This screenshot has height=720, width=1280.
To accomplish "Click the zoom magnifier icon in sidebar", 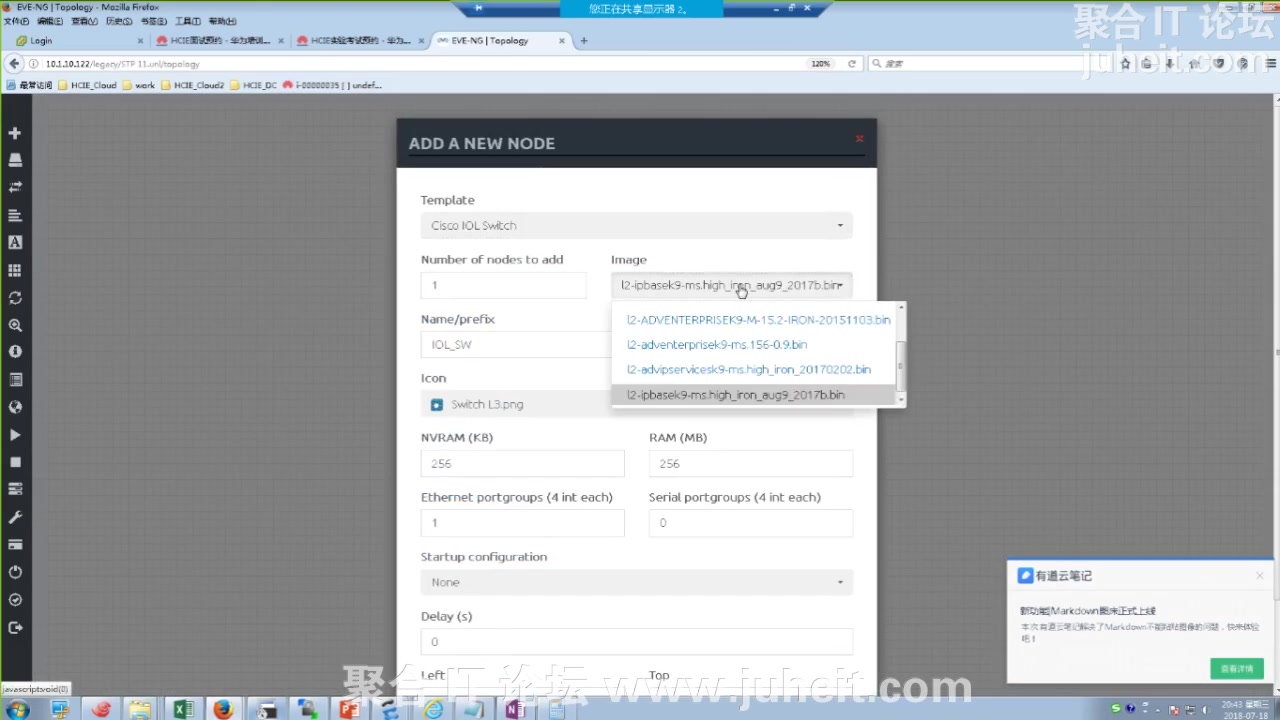I will tap(15, 325).
